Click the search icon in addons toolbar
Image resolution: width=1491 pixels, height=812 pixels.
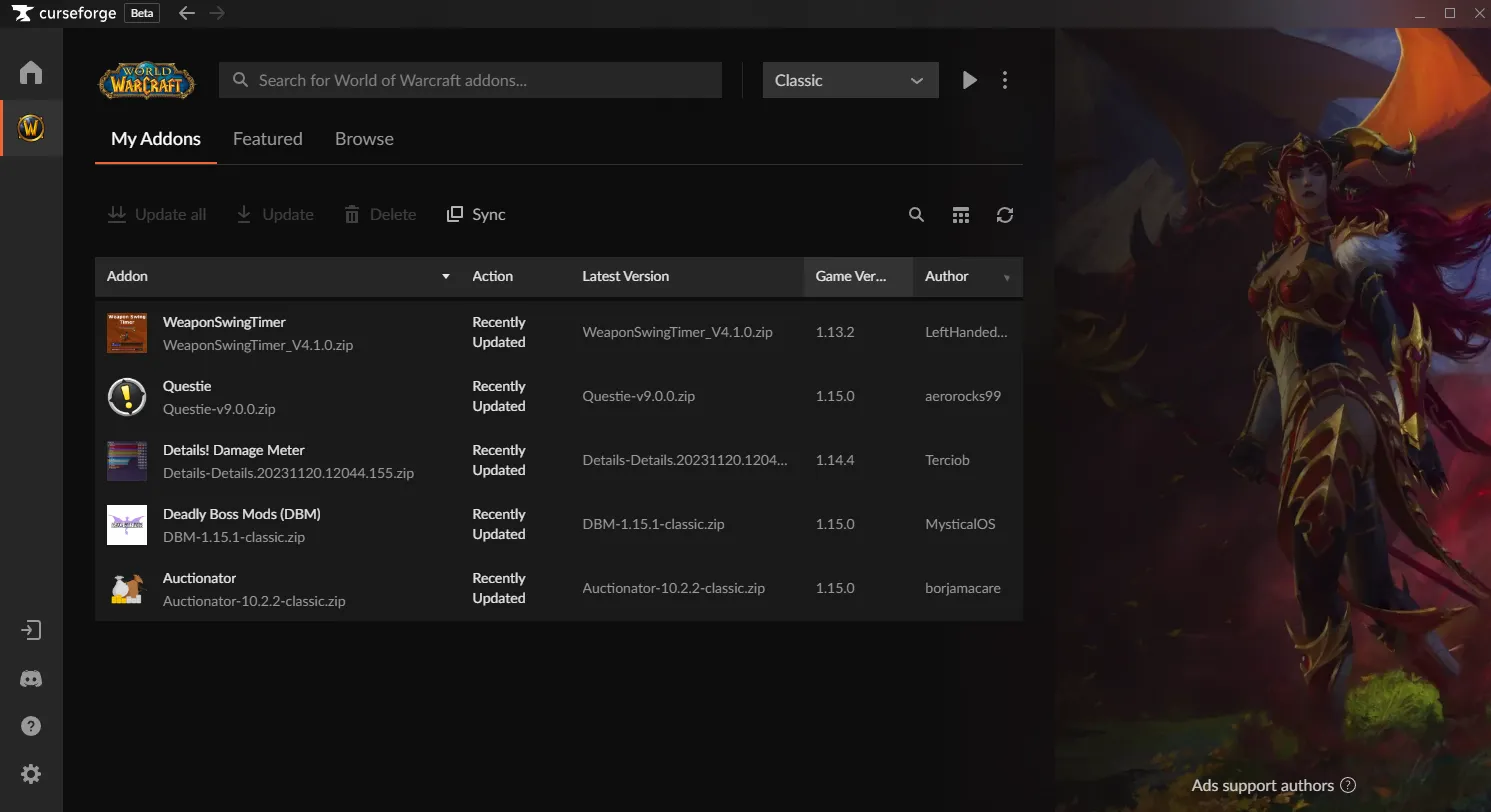click(x=916, y=215)
